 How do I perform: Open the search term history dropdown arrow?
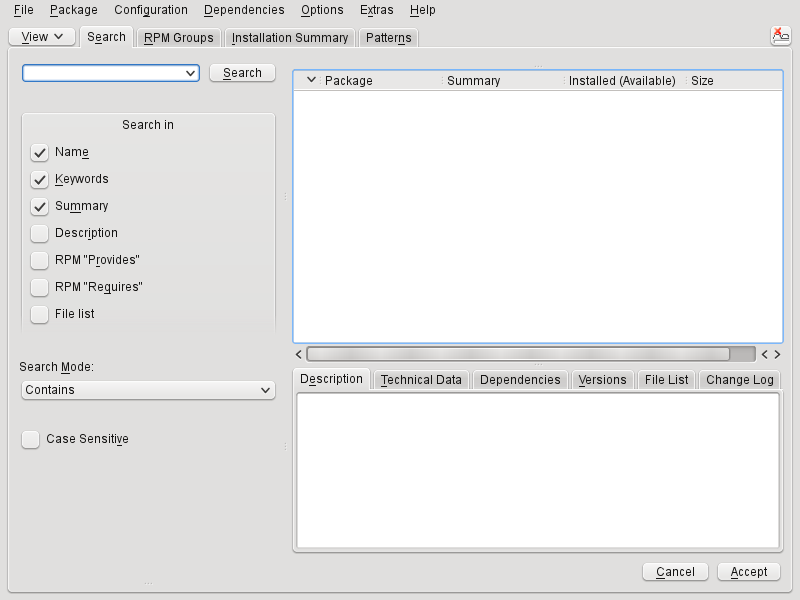[x=190, y=73]
